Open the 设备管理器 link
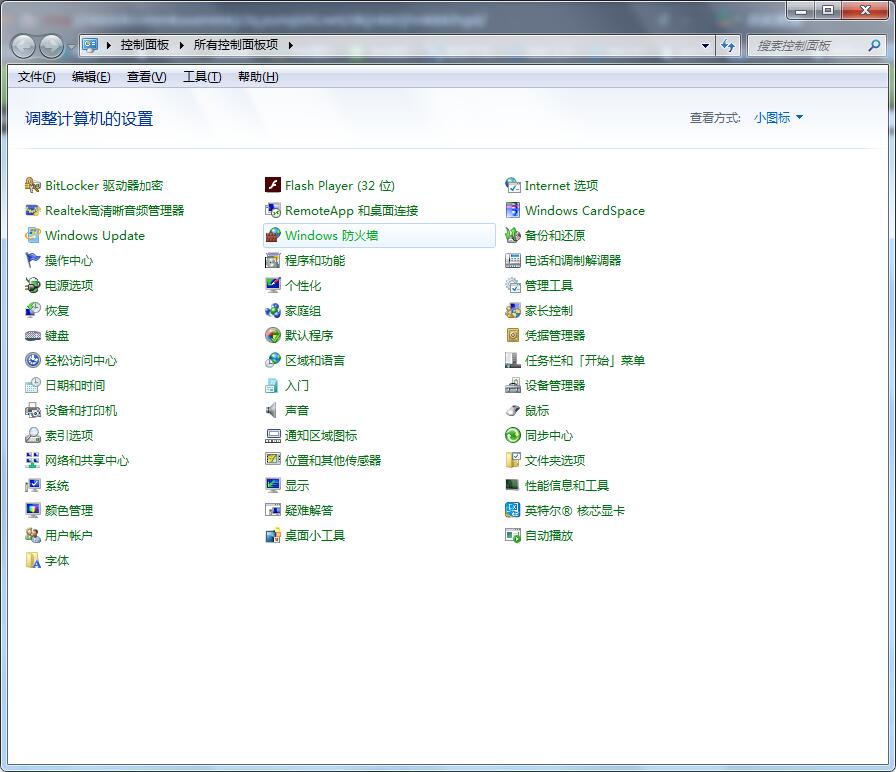896x772 pixels. coord(555,385)
